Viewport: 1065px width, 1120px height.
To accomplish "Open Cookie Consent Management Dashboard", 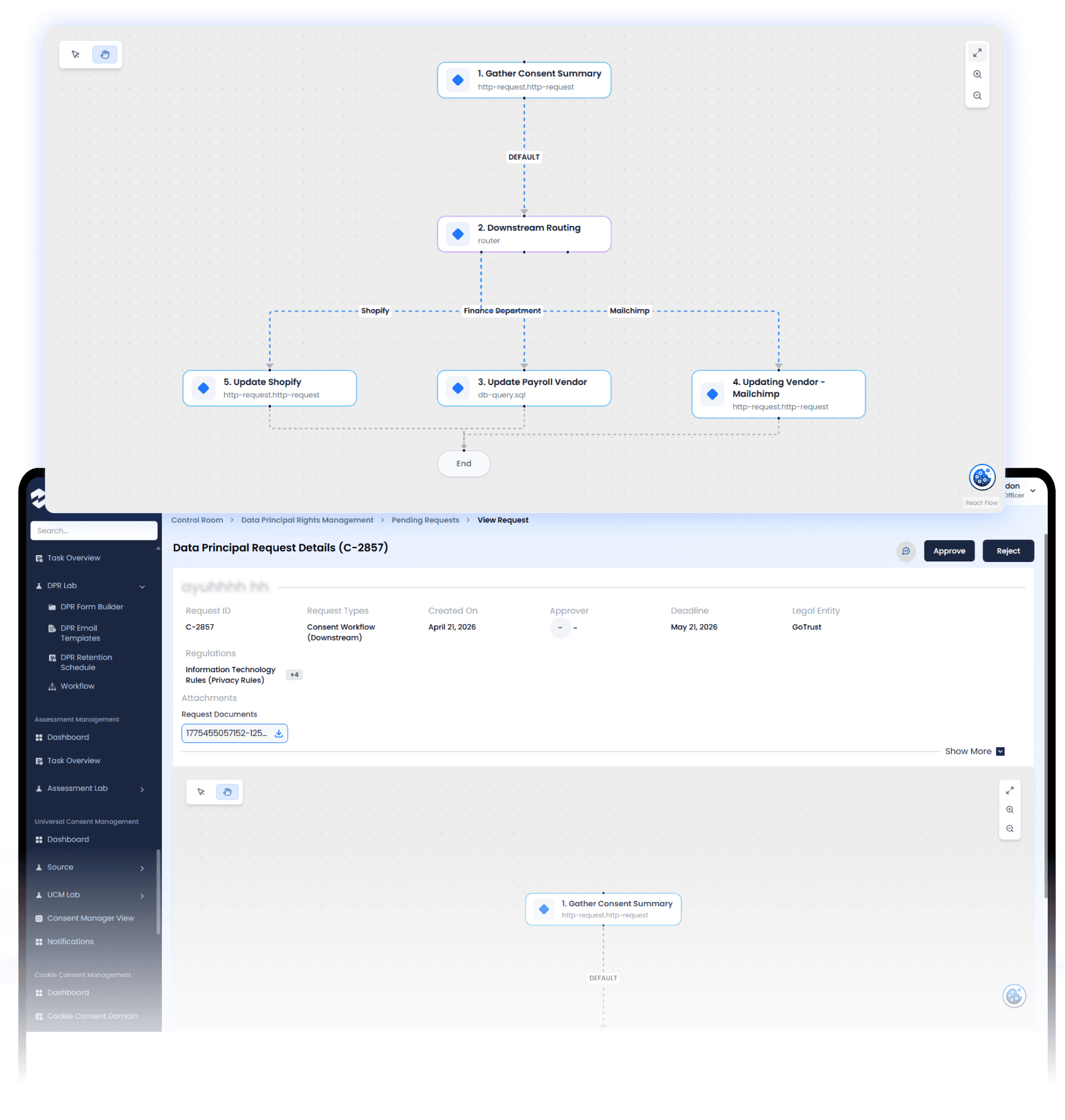I will coord(68,993).
